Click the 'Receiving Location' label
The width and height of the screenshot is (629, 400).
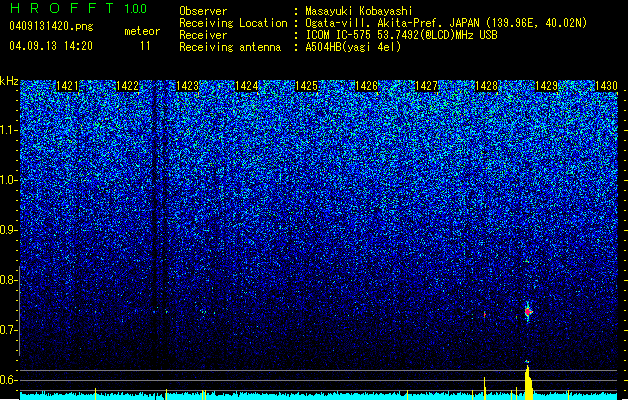[x=233, y=23]
